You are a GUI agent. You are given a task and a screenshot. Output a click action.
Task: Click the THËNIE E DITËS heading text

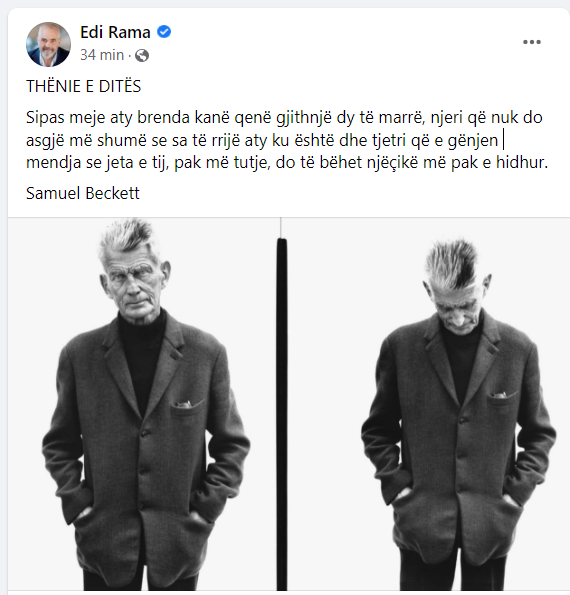(83, 86)
